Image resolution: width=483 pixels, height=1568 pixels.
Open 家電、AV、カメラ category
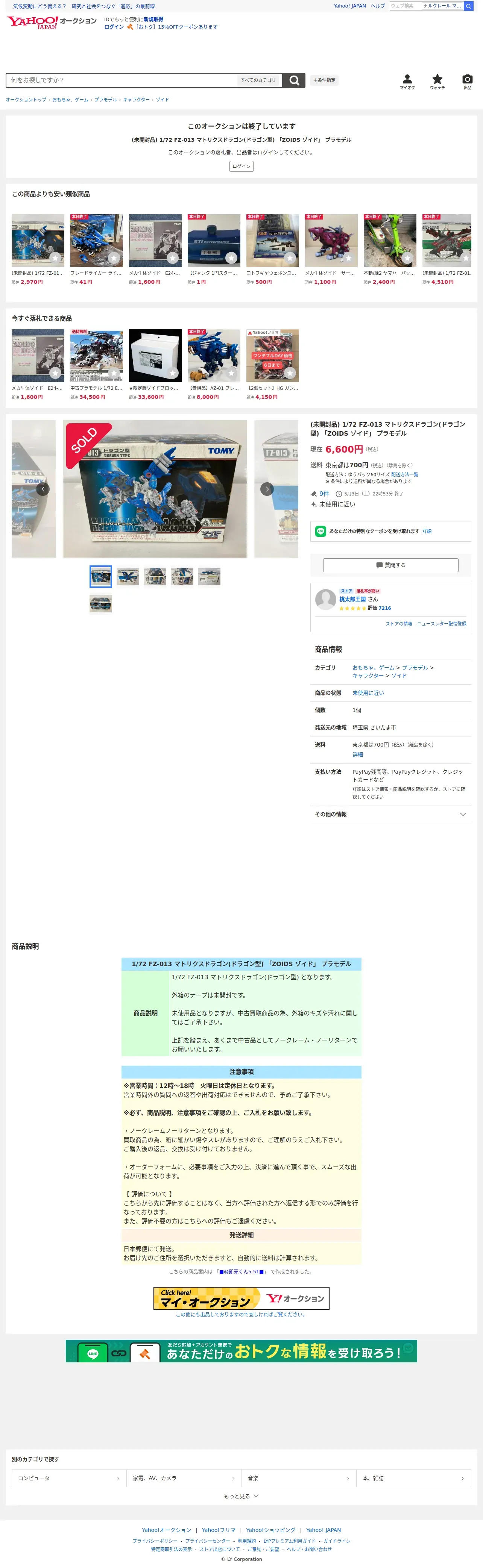point(183,1478)
